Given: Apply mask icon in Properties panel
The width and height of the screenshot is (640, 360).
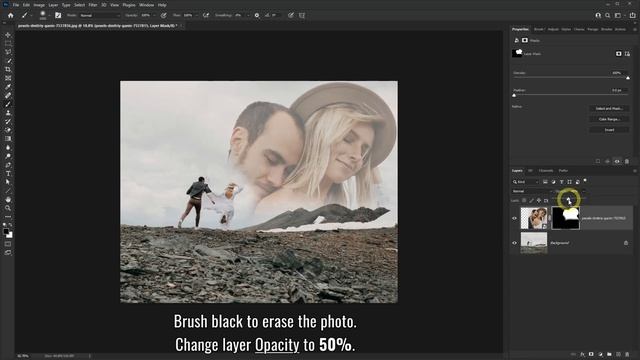Looking at the screenshot, I should [607, 162].
